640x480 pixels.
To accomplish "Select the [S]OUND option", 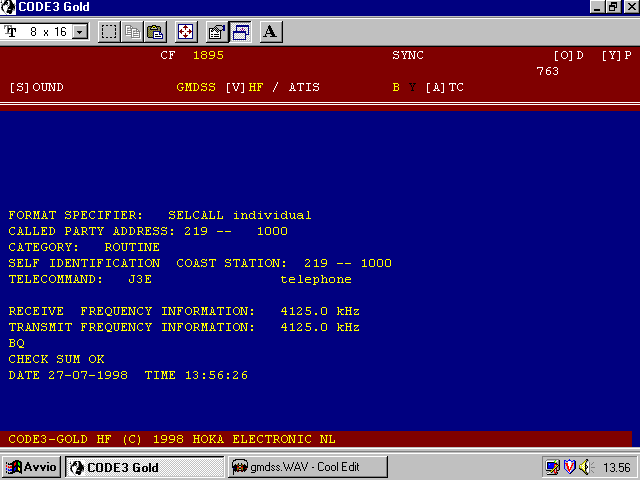I will (x=36, y=88).
